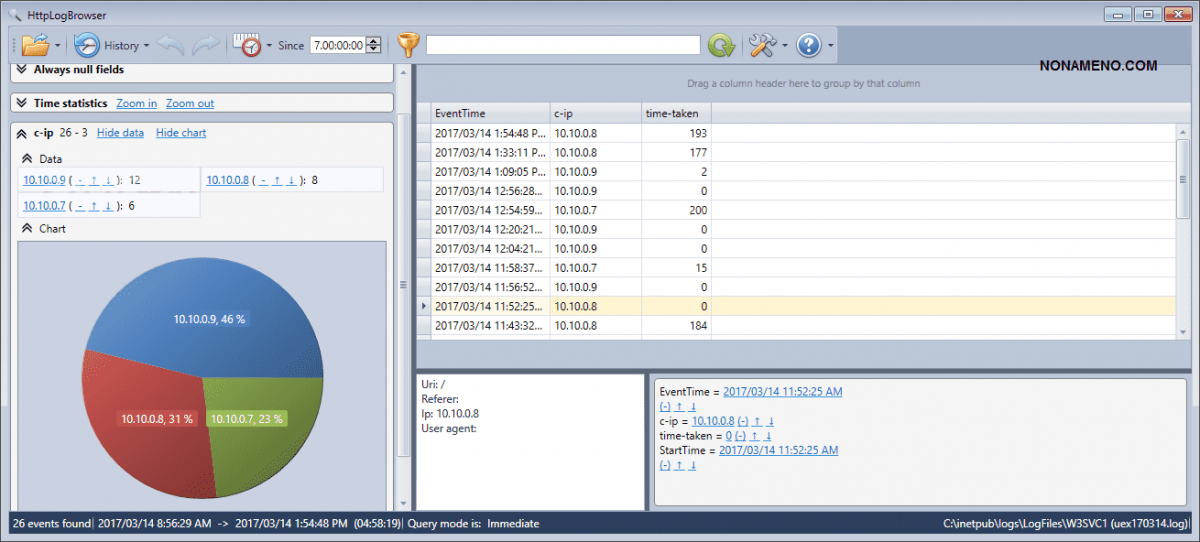Click the time range clock icon
The height and width of the screenshot is (542, 1200).
(245, 45)
